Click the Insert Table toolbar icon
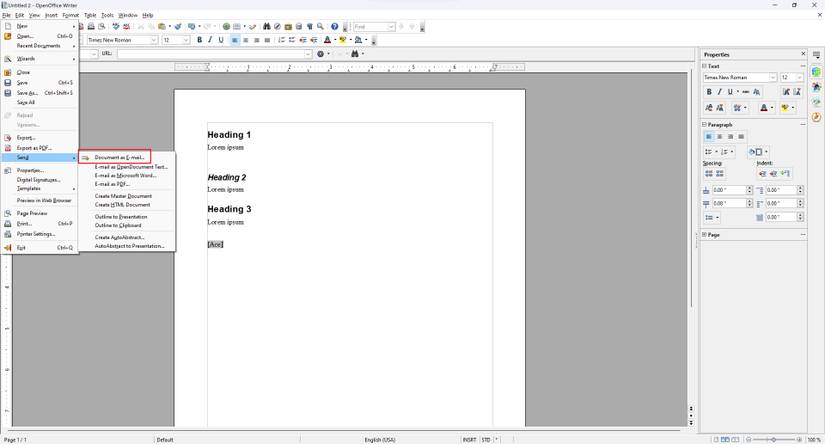Screen dimensions: 825x444 [237, 27]
